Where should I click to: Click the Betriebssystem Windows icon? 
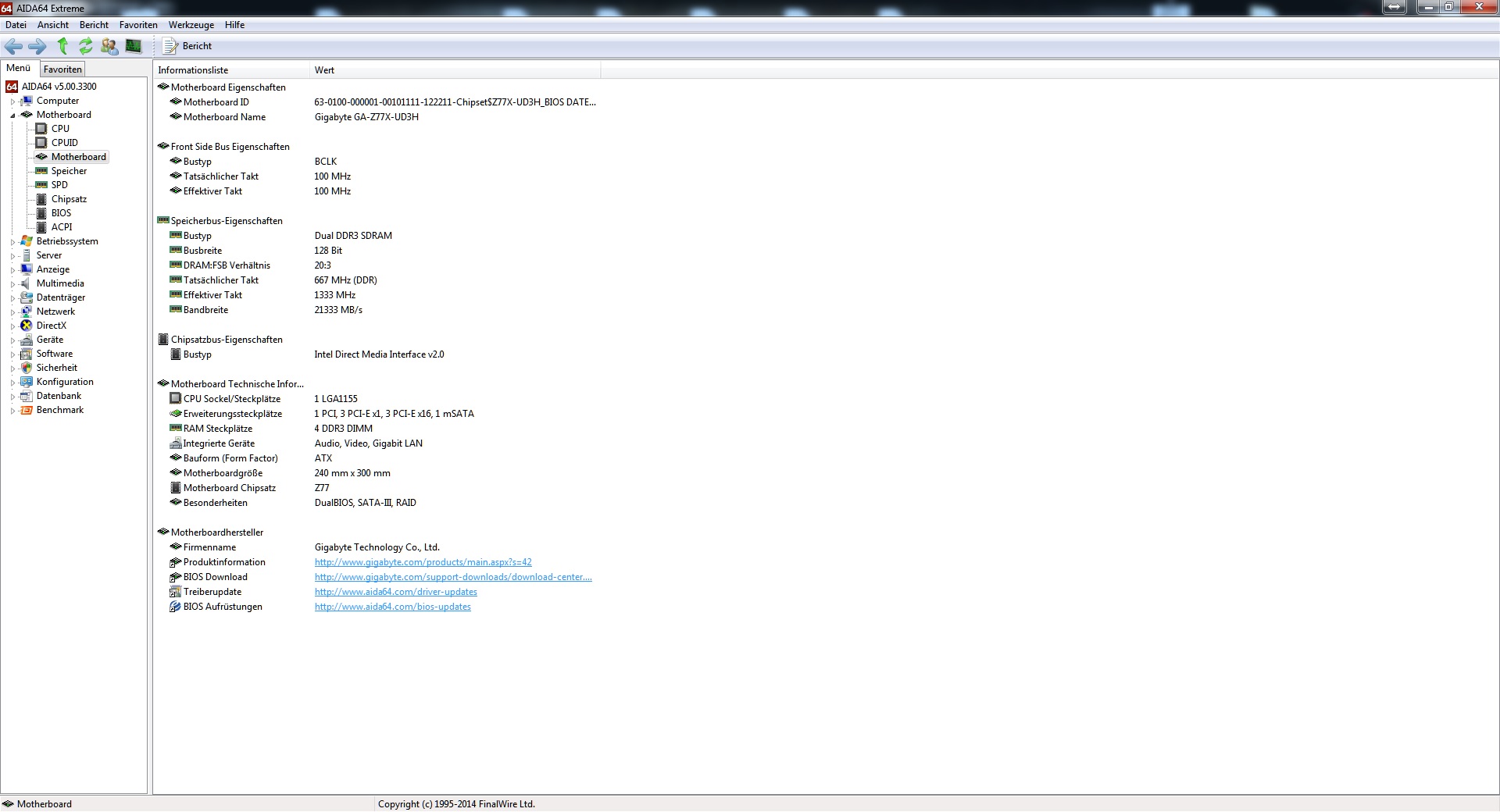point(27,241)
